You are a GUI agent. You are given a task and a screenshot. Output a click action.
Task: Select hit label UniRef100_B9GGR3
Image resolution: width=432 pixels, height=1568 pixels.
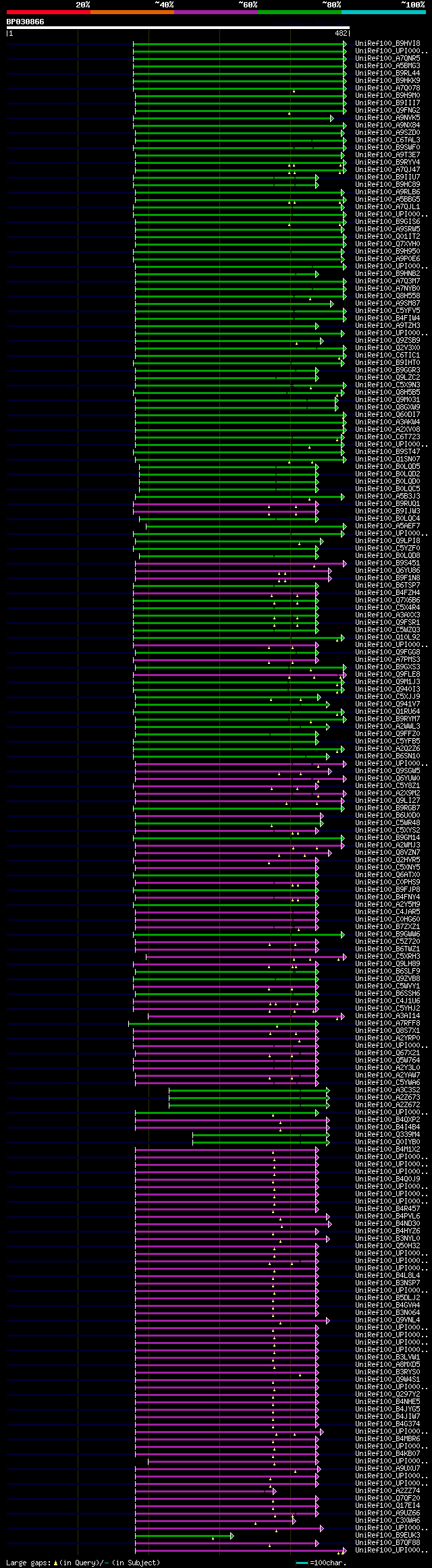388,370
